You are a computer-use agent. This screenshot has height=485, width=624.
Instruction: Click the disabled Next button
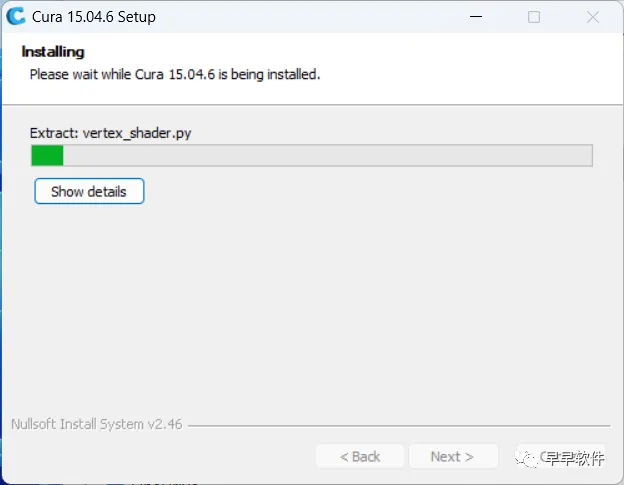453,456
